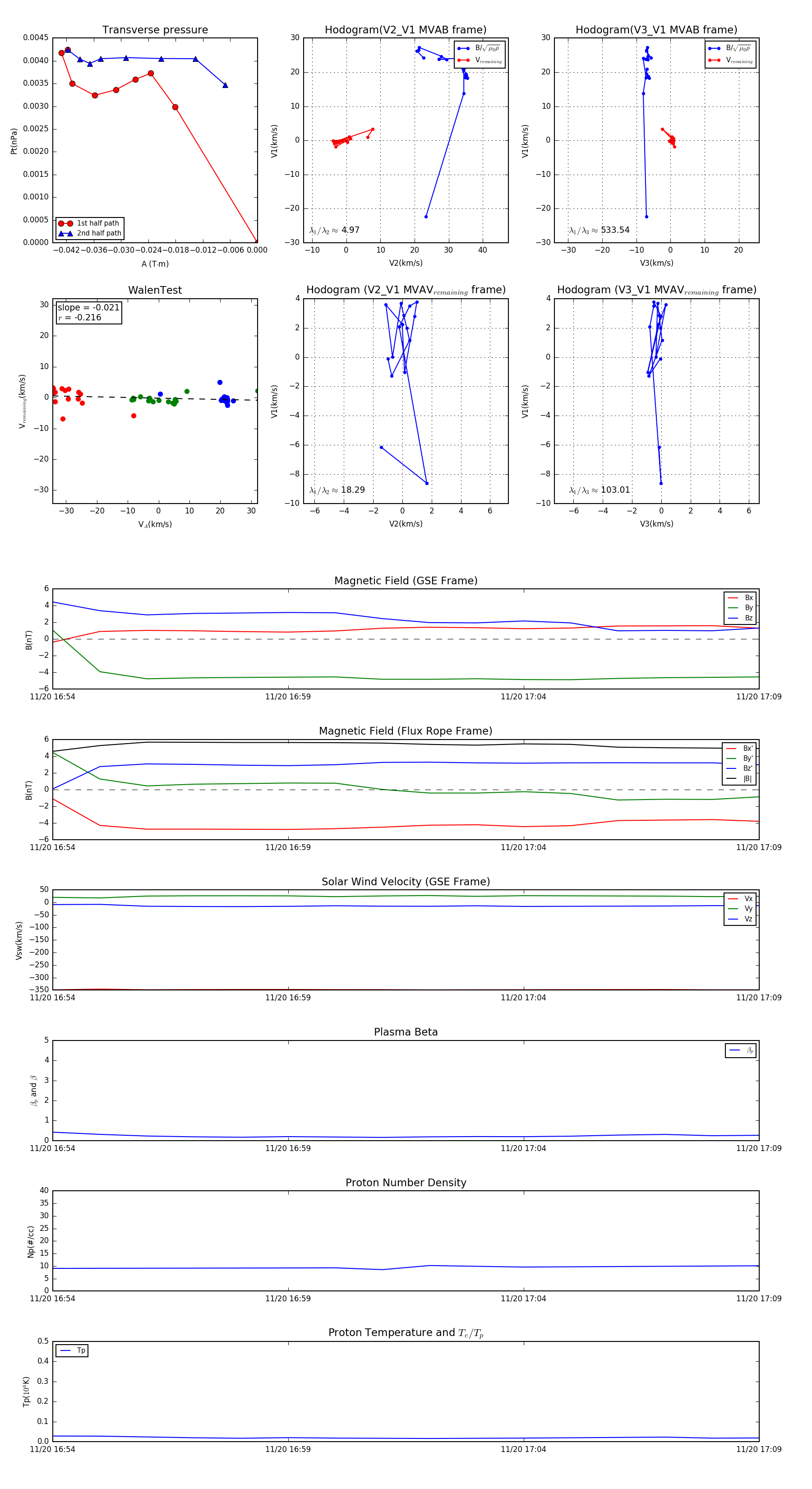812x1489 pixels.
Task: Click the B/√(μ0ρ) legend entry in the V2_V1 MVAB hodogram
Action: pyautogui.click(x=479, y=49)
